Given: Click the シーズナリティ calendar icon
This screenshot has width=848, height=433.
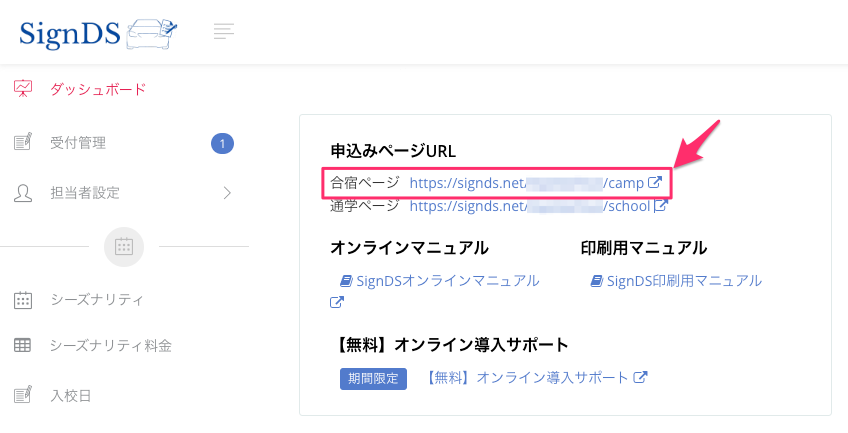Looking at the screenshot, I should click(23, 299).
